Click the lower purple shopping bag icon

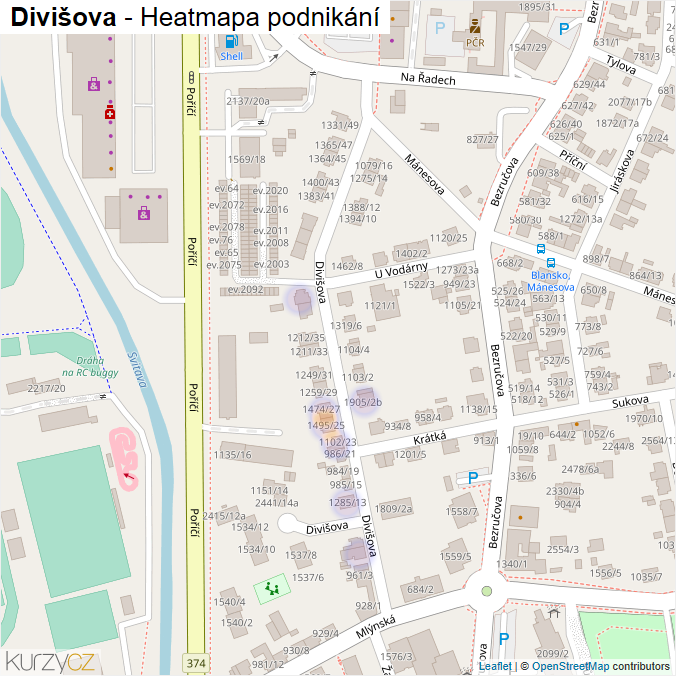144,213
